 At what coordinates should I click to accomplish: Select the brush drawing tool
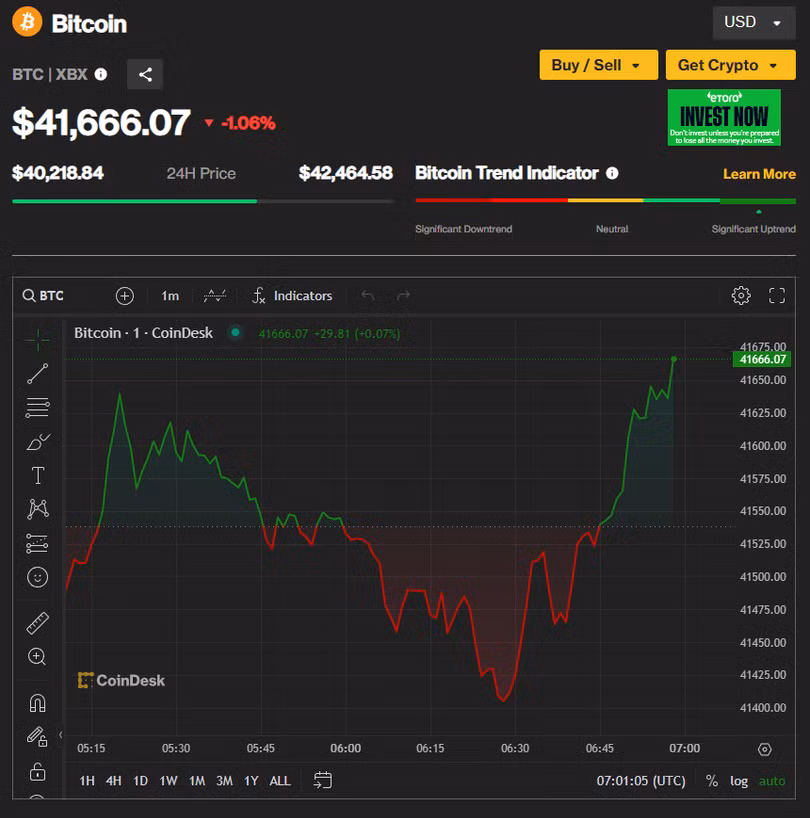[37, 441]
